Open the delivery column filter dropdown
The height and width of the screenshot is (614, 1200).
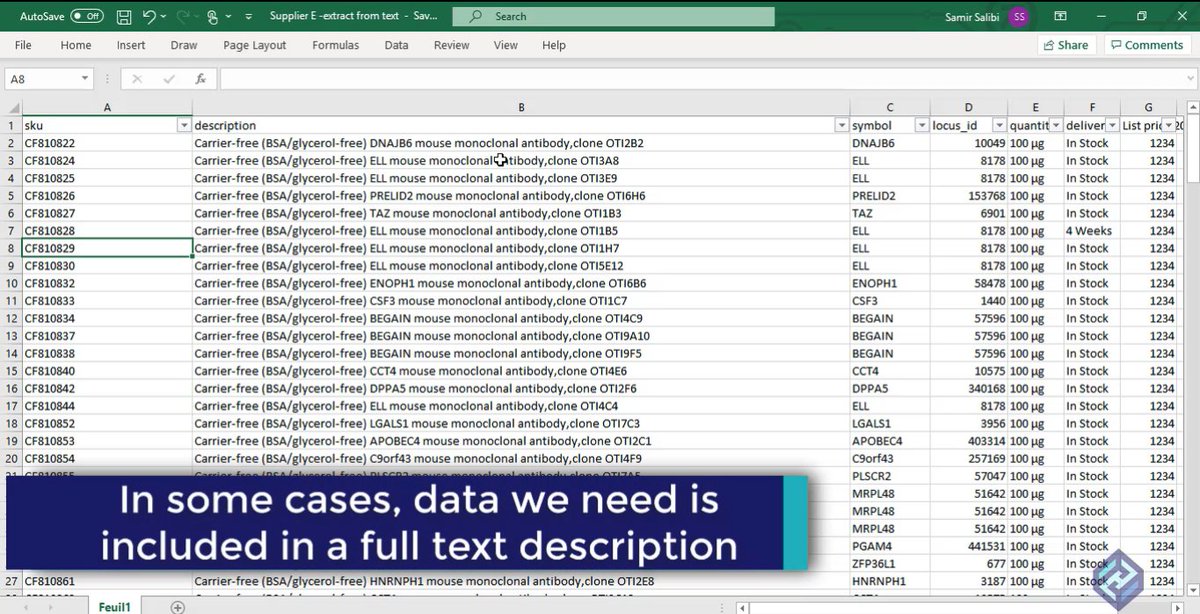pyautogui.click(x=1110, y=126)
